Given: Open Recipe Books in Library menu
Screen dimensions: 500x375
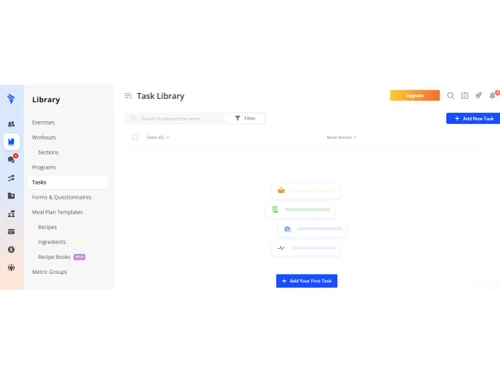Looking at the screenshot, I should [x=54, y=257].
